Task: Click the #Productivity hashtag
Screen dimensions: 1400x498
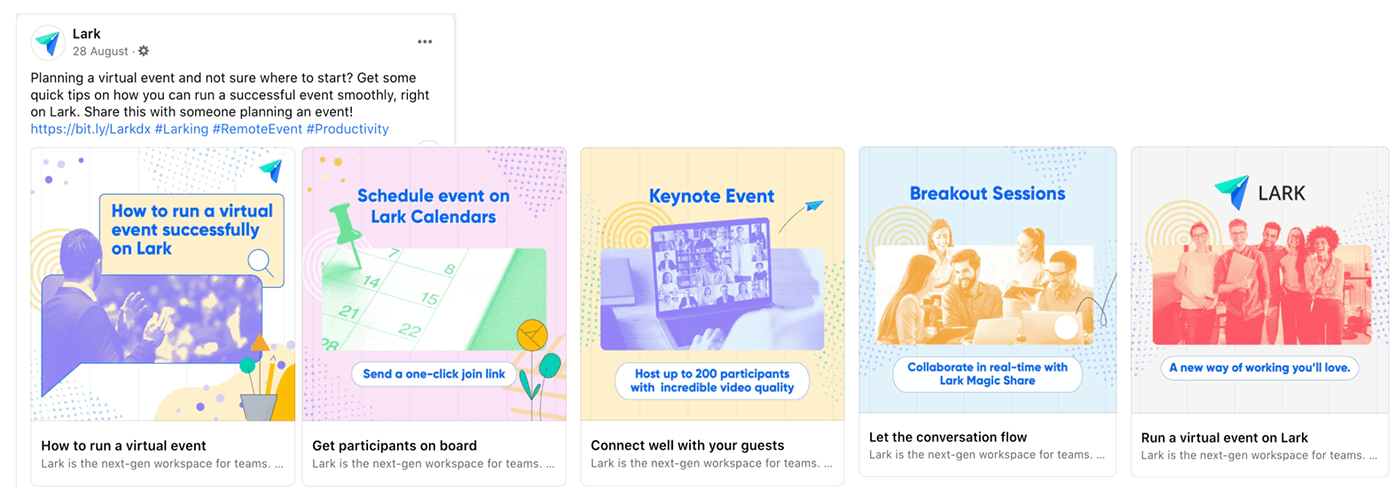Action: click(x=347, y=129)
